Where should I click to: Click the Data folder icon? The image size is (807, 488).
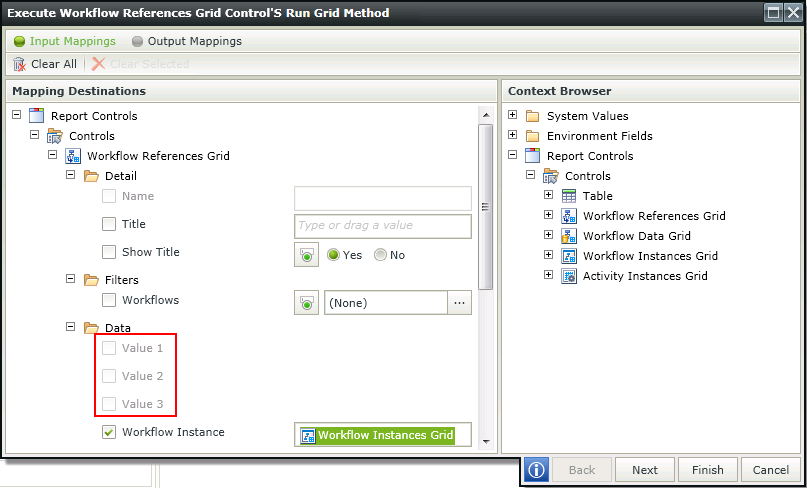[91, 328]
